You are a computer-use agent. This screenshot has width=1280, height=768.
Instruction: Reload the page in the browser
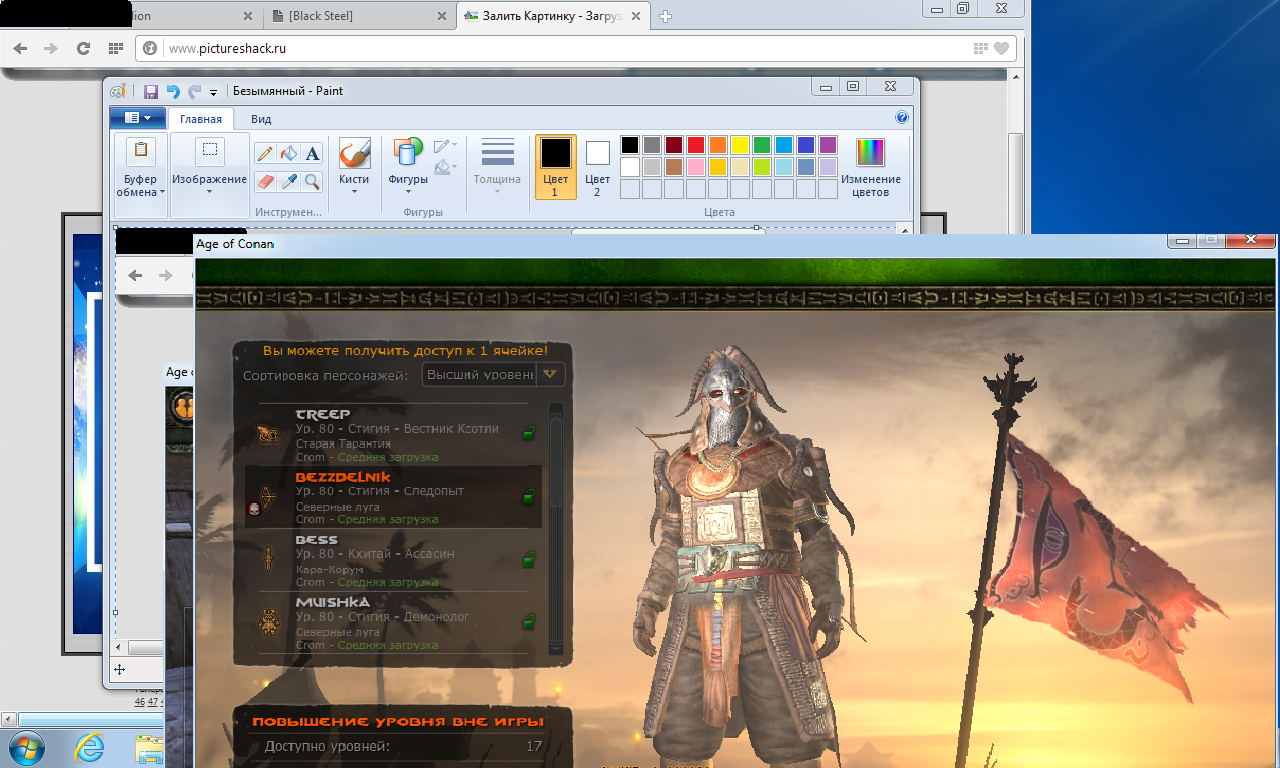83,48
